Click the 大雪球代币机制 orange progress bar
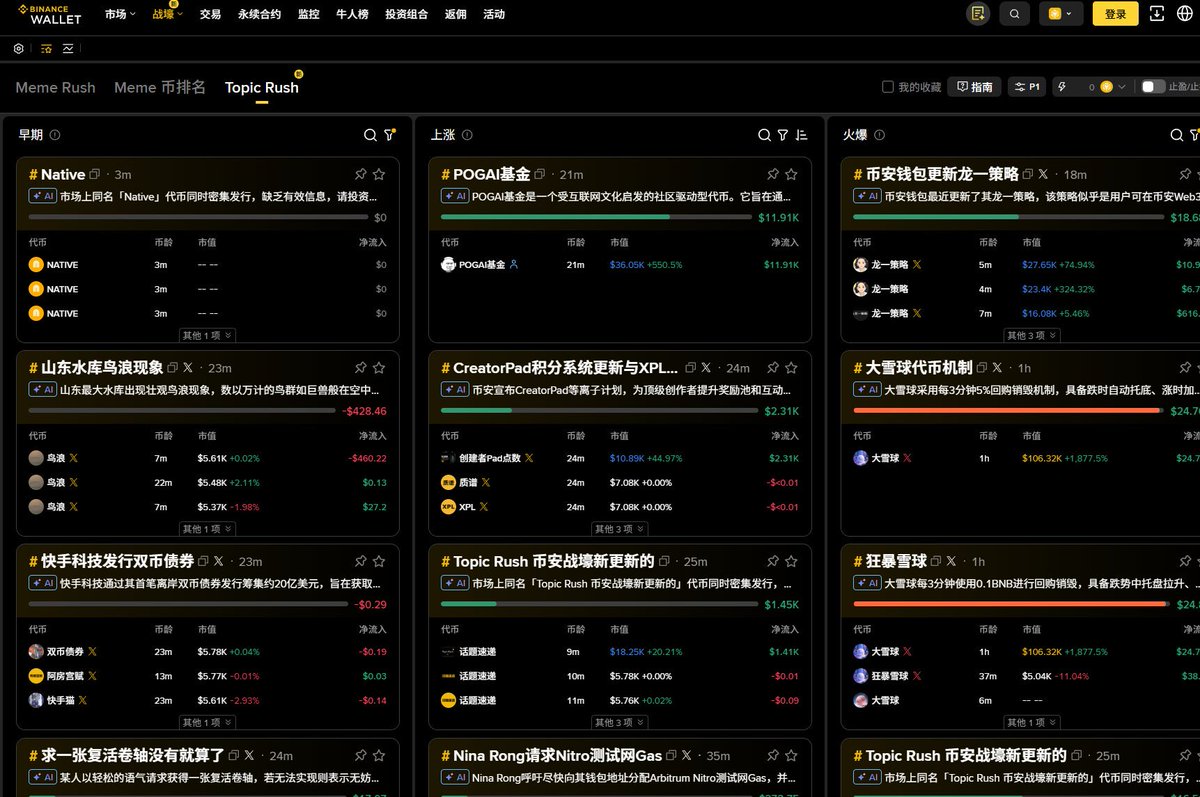1200x797 pixels. click(x=1008, y=410)
